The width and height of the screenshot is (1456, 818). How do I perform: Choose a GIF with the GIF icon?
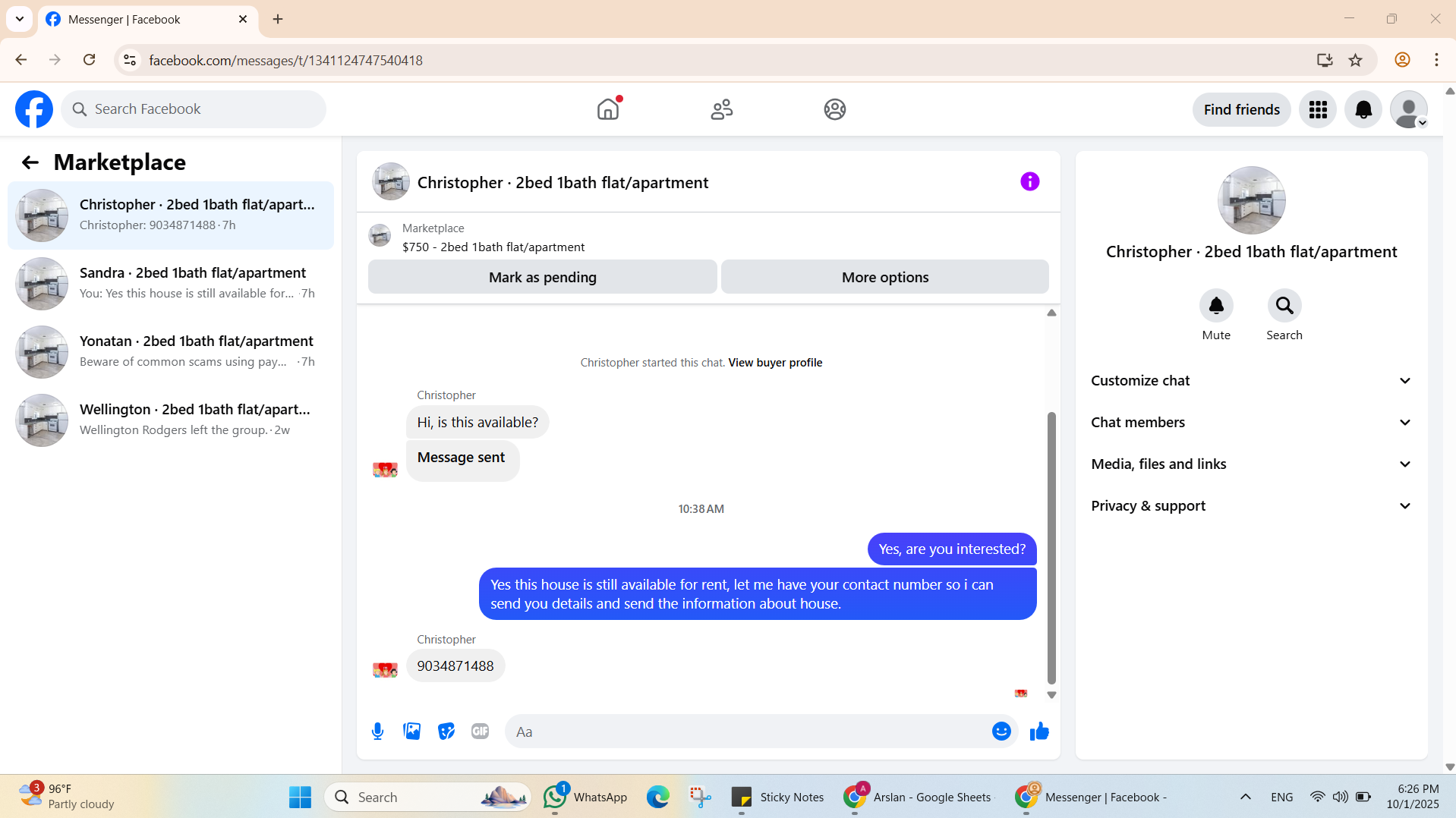(480, 731)
